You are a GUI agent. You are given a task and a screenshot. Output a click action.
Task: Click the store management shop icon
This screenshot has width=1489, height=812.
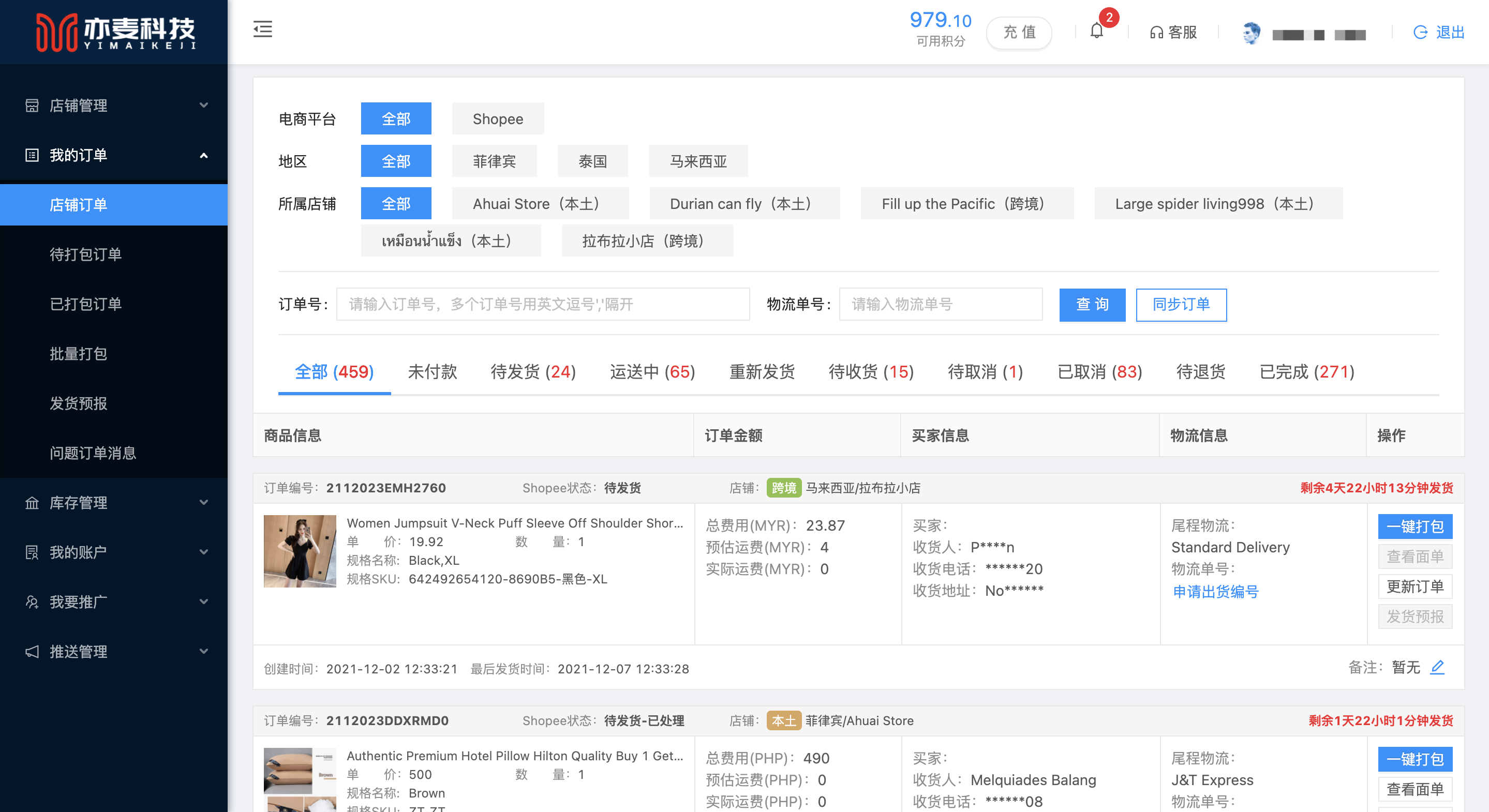[32, 105]
